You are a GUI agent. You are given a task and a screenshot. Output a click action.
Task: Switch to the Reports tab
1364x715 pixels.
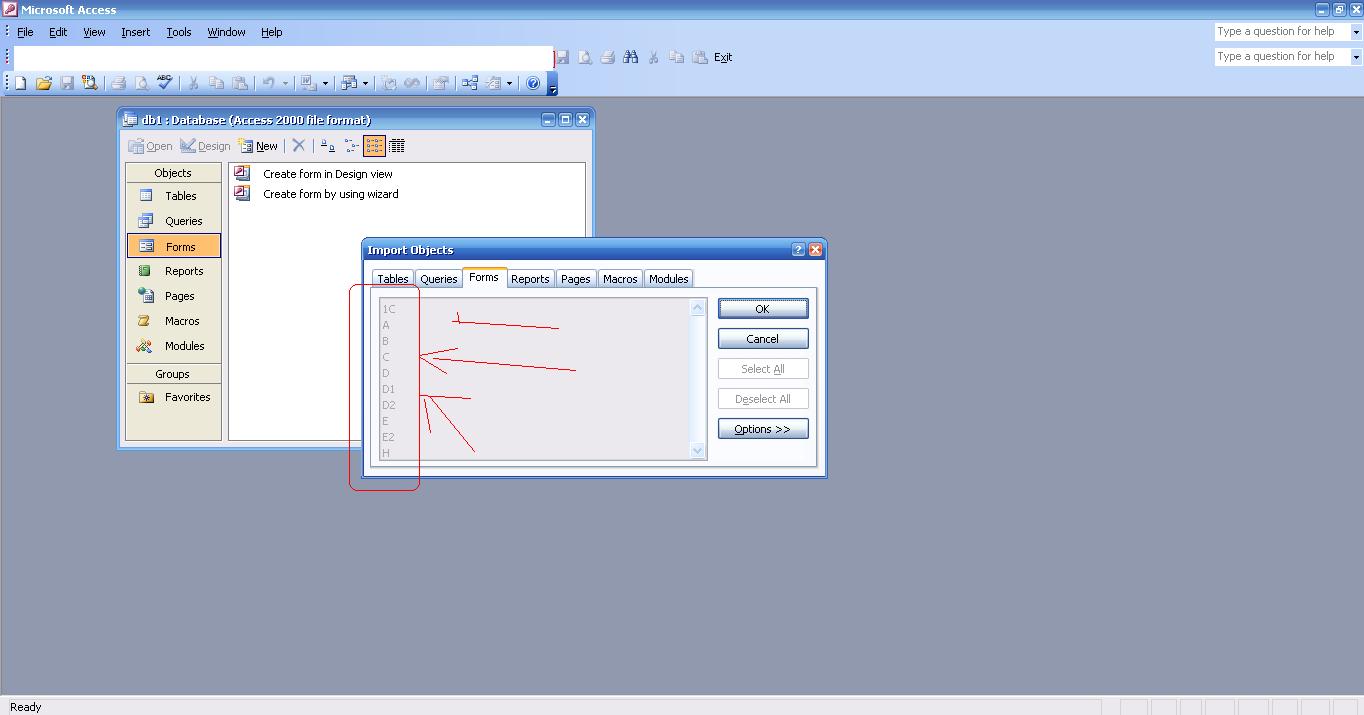coord(530,279)
